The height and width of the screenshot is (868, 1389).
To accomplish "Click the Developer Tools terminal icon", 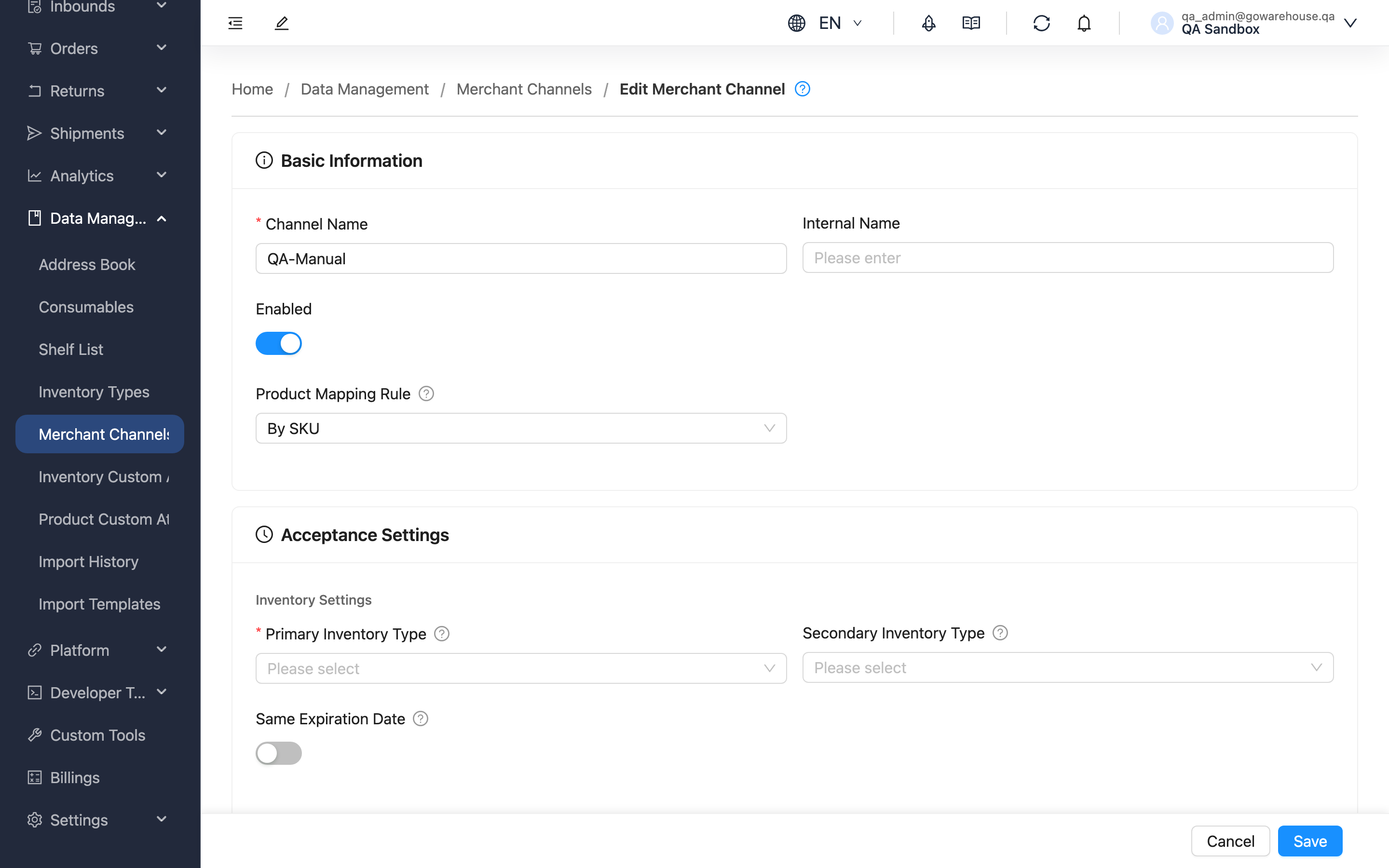I will (34, 692).
